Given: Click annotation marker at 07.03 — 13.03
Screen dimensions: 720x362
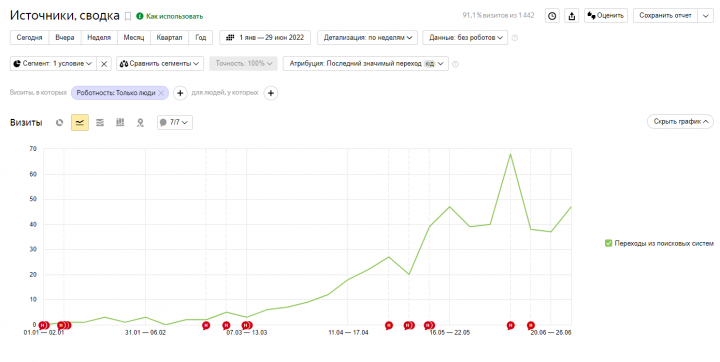Looking at the screenshot, I should 247,325.
